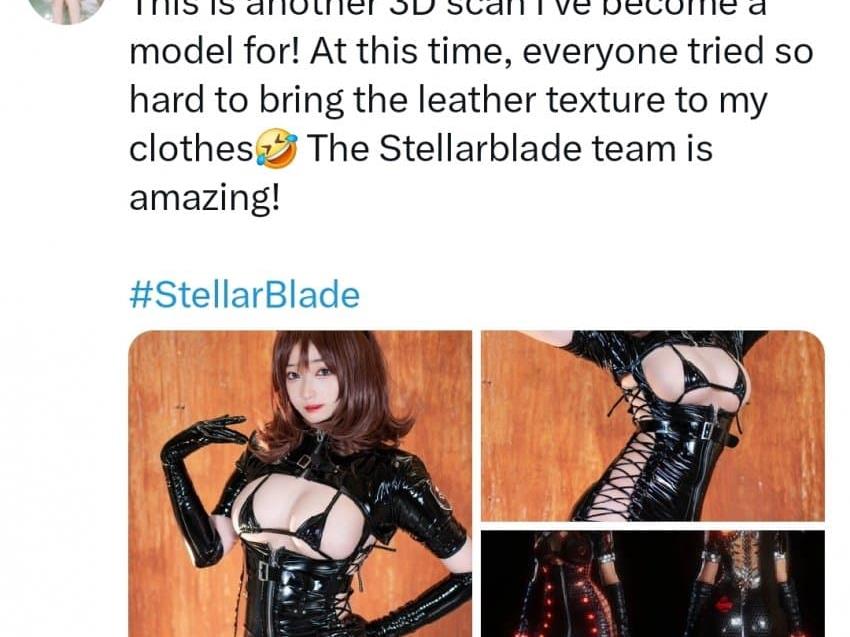Viewport: 850px width, 637px height.
Task: Click "The Stellarblade team is" text
Action: click(510, 148)
